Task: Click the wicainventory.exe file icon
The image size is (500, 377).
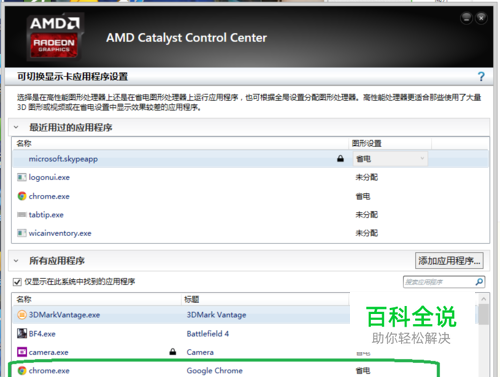Action: coord(22,233)
